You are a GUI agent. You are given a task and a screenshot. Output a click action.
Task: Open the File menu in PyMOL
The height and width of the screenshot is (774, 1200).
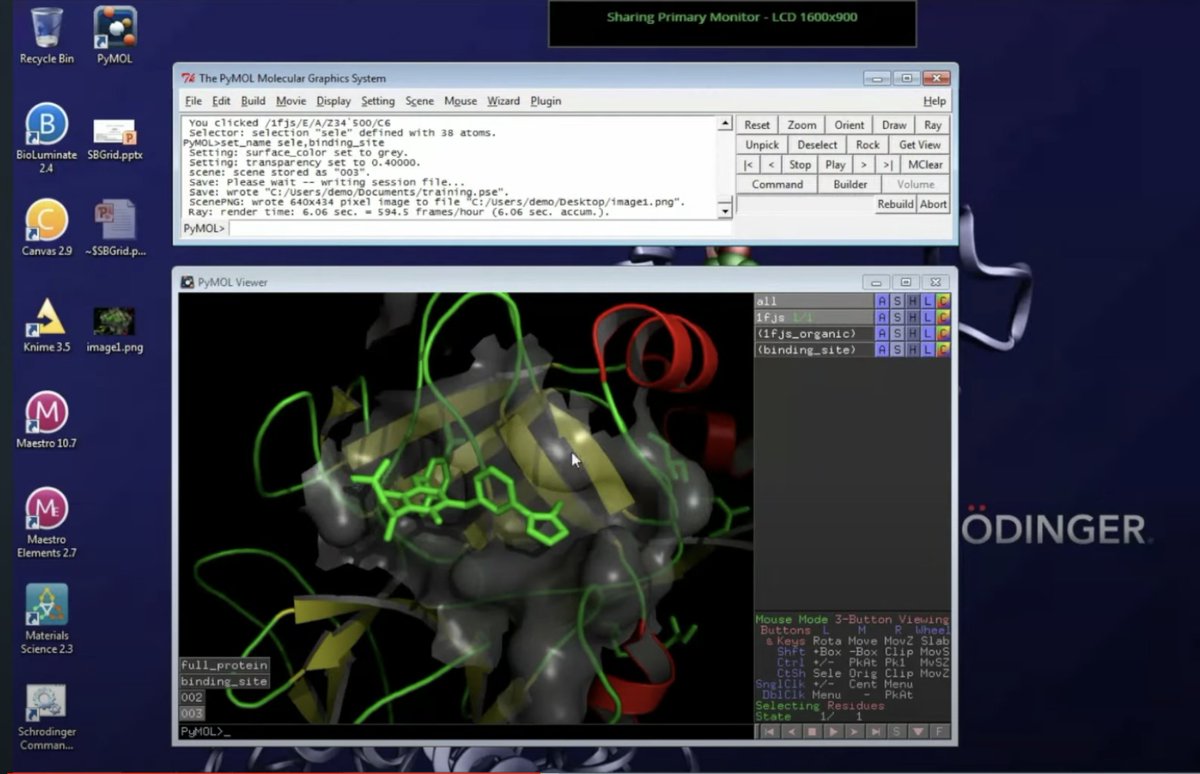point(193,101)
